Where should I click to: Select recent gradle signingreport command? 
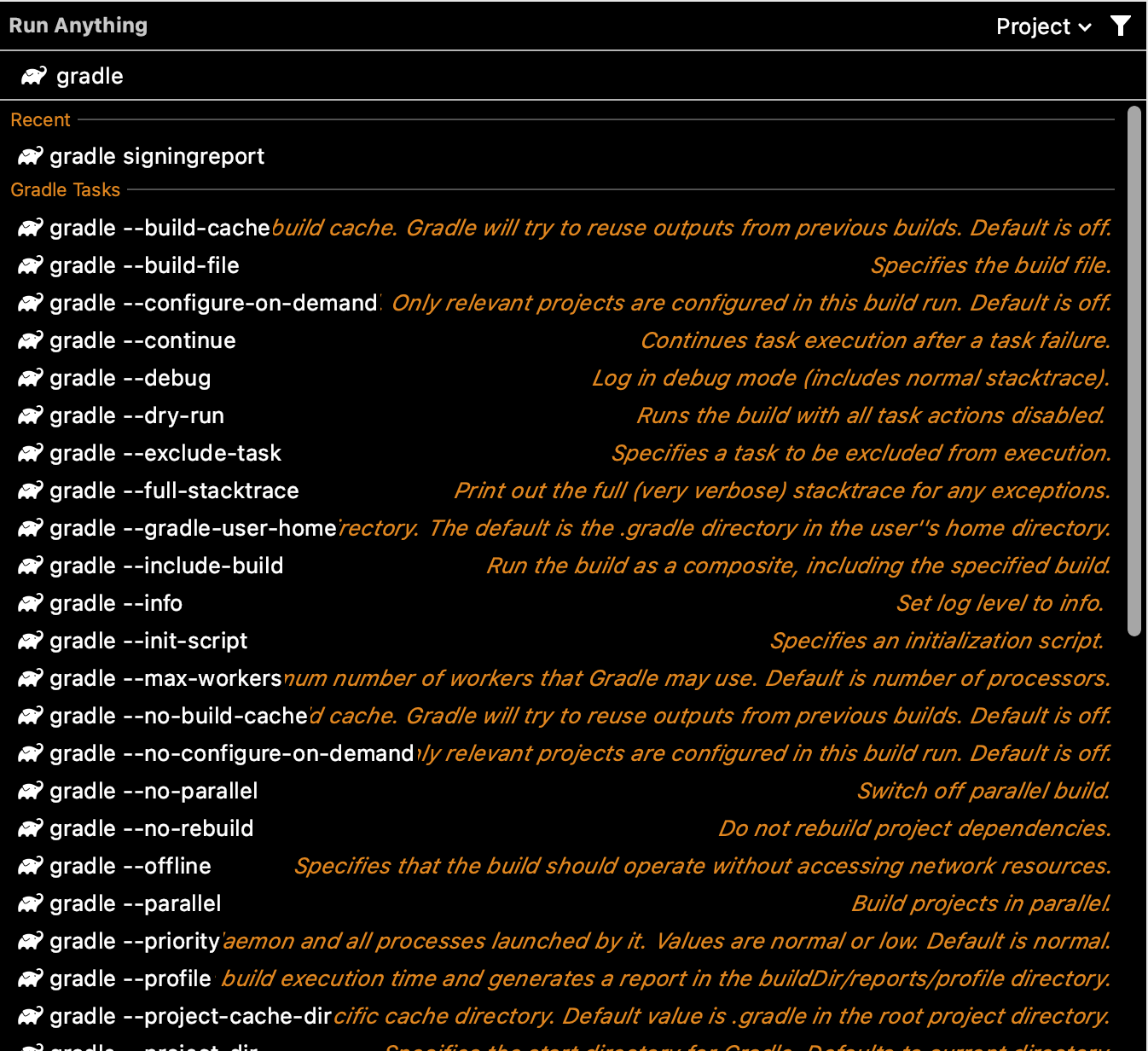563,156
